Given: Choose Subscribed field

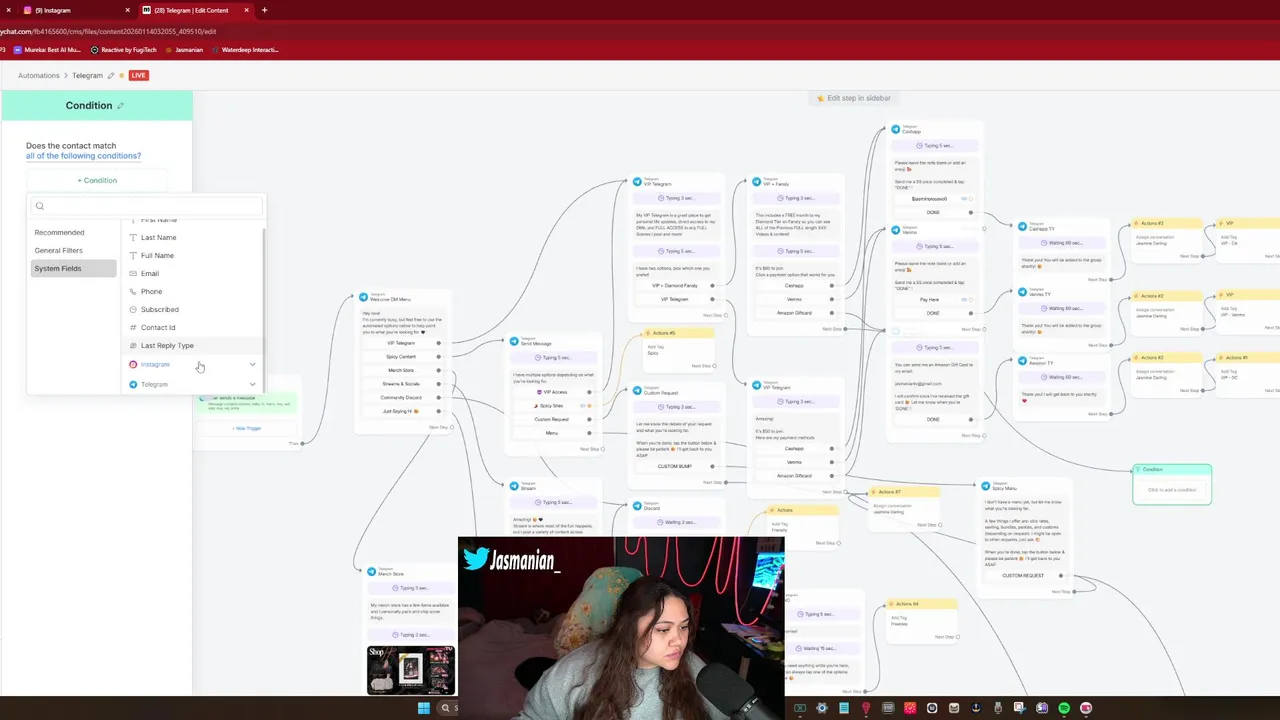Looking at the screenshot, I should pyautogui.click(x=193, y=310).
